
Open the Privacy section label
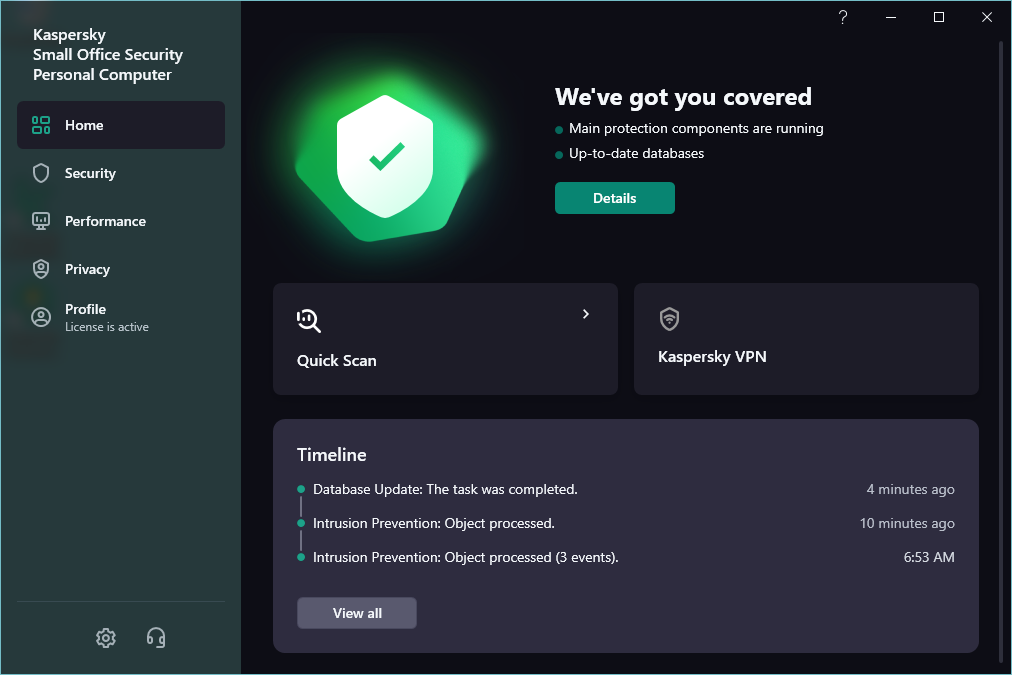coord(87,269)
